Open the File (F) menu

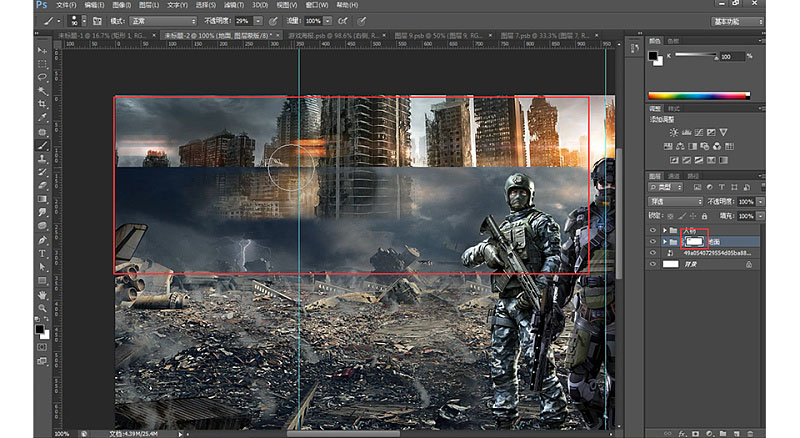point(66,5)
